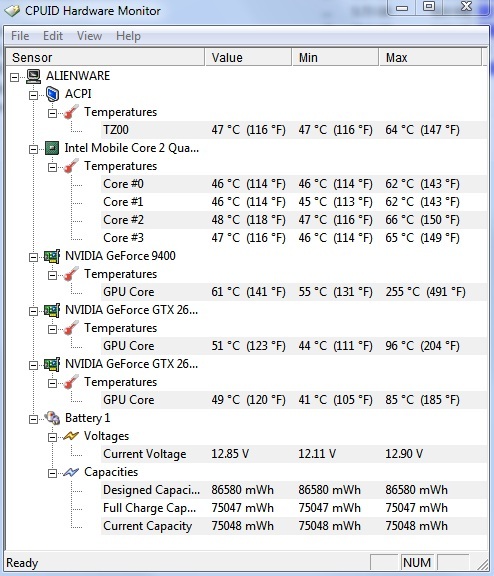Click the Voltages lightning bolt icon

pos(71,436)
